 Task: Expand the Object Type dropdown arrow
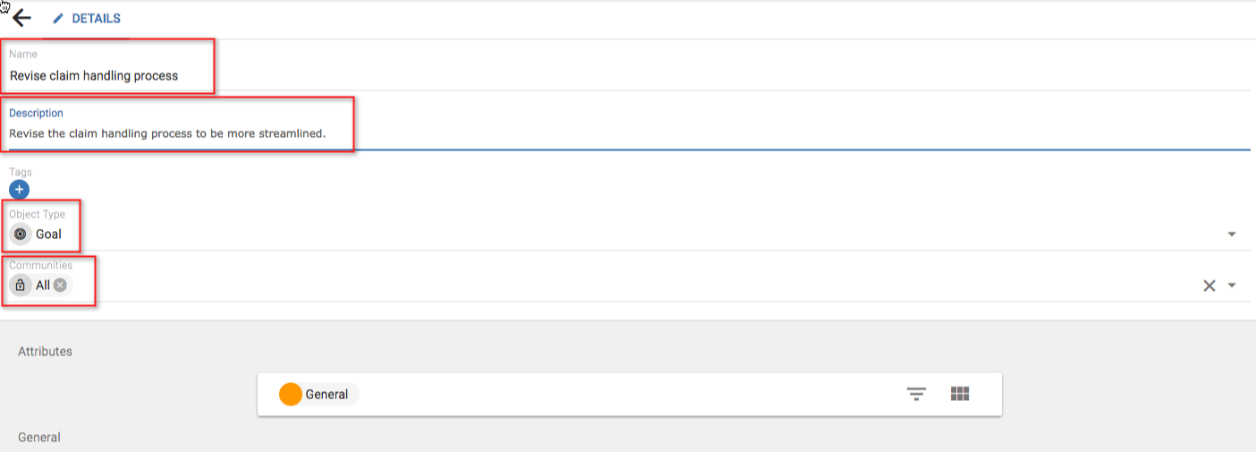click(1232, 234)
